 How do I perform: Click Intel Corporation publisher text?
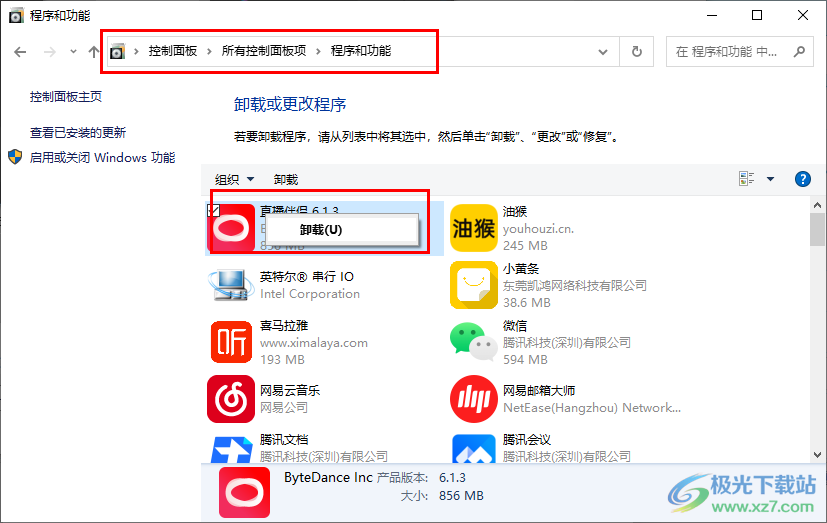(x=310, y=294)
